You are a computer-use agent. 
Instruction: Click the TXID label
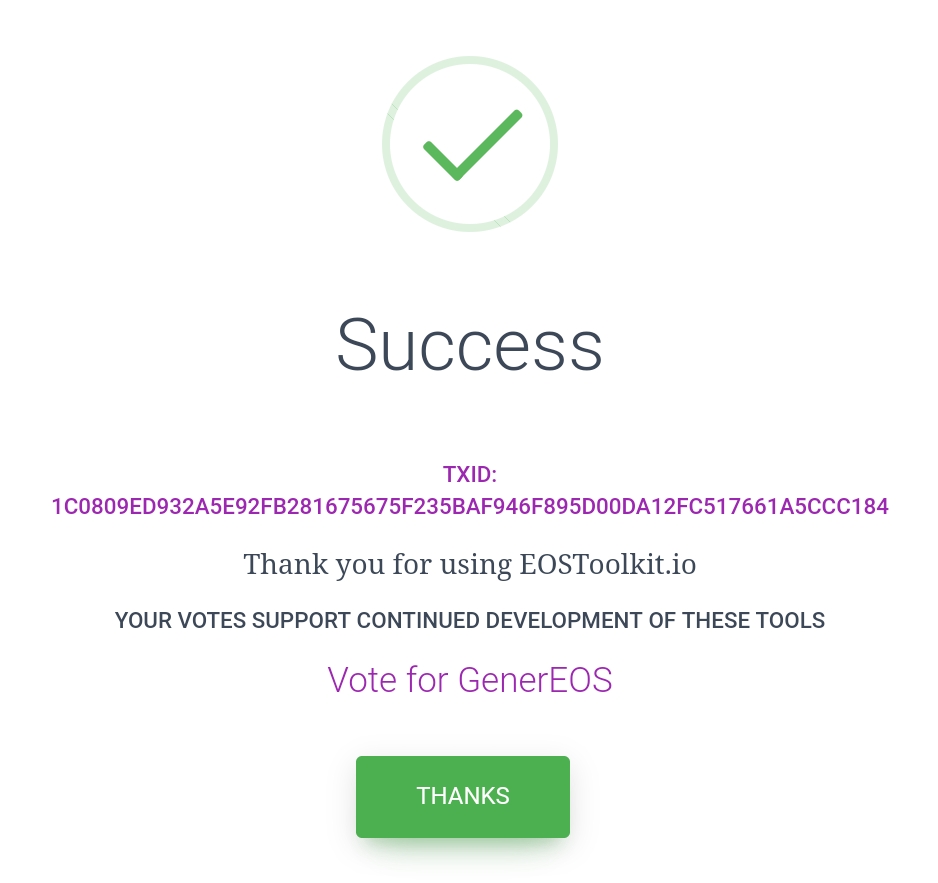coord(470,475)
